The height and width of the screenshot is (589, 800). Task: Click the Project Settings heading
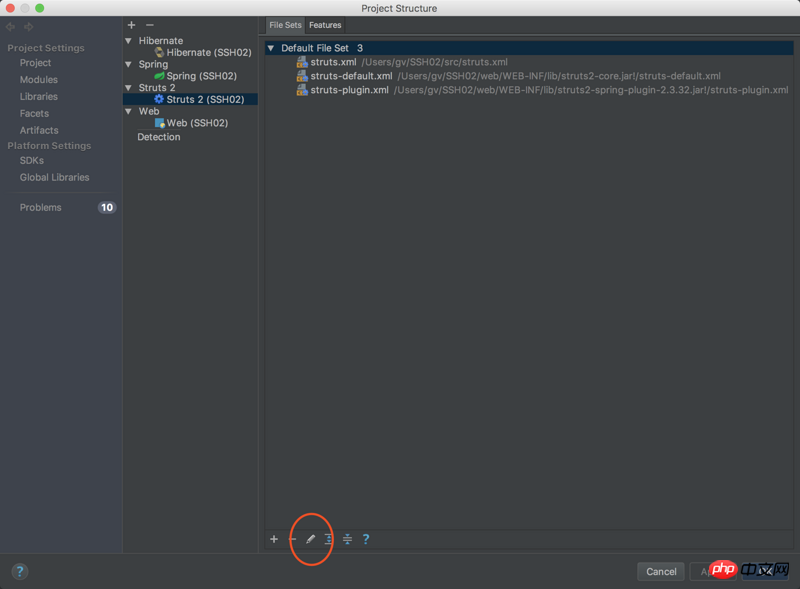point(46,47)
